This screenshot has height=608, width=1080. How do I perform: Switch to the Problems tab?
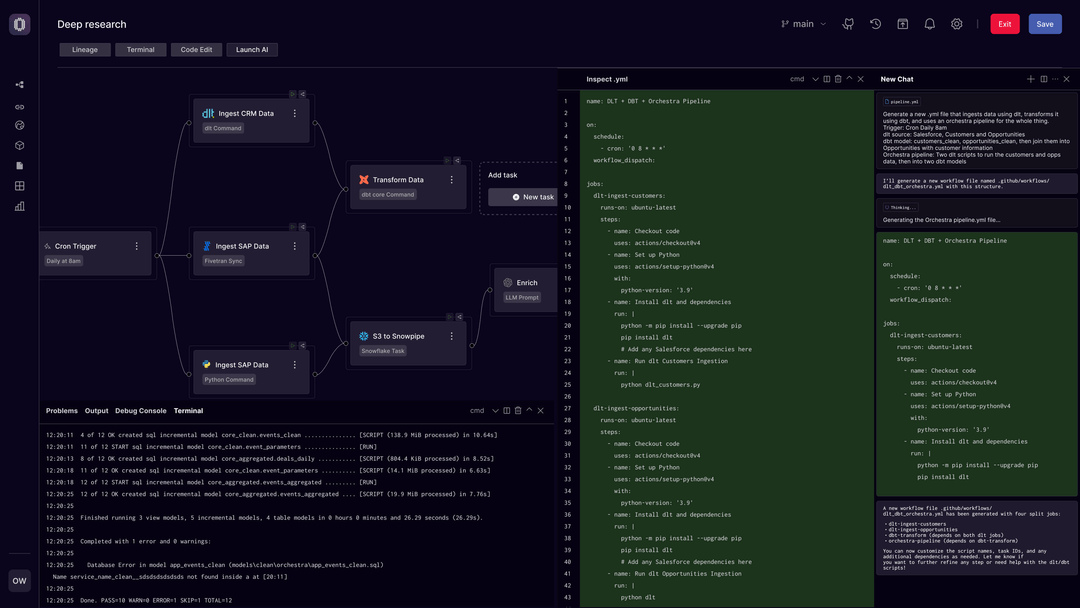[x=61, y=410]
